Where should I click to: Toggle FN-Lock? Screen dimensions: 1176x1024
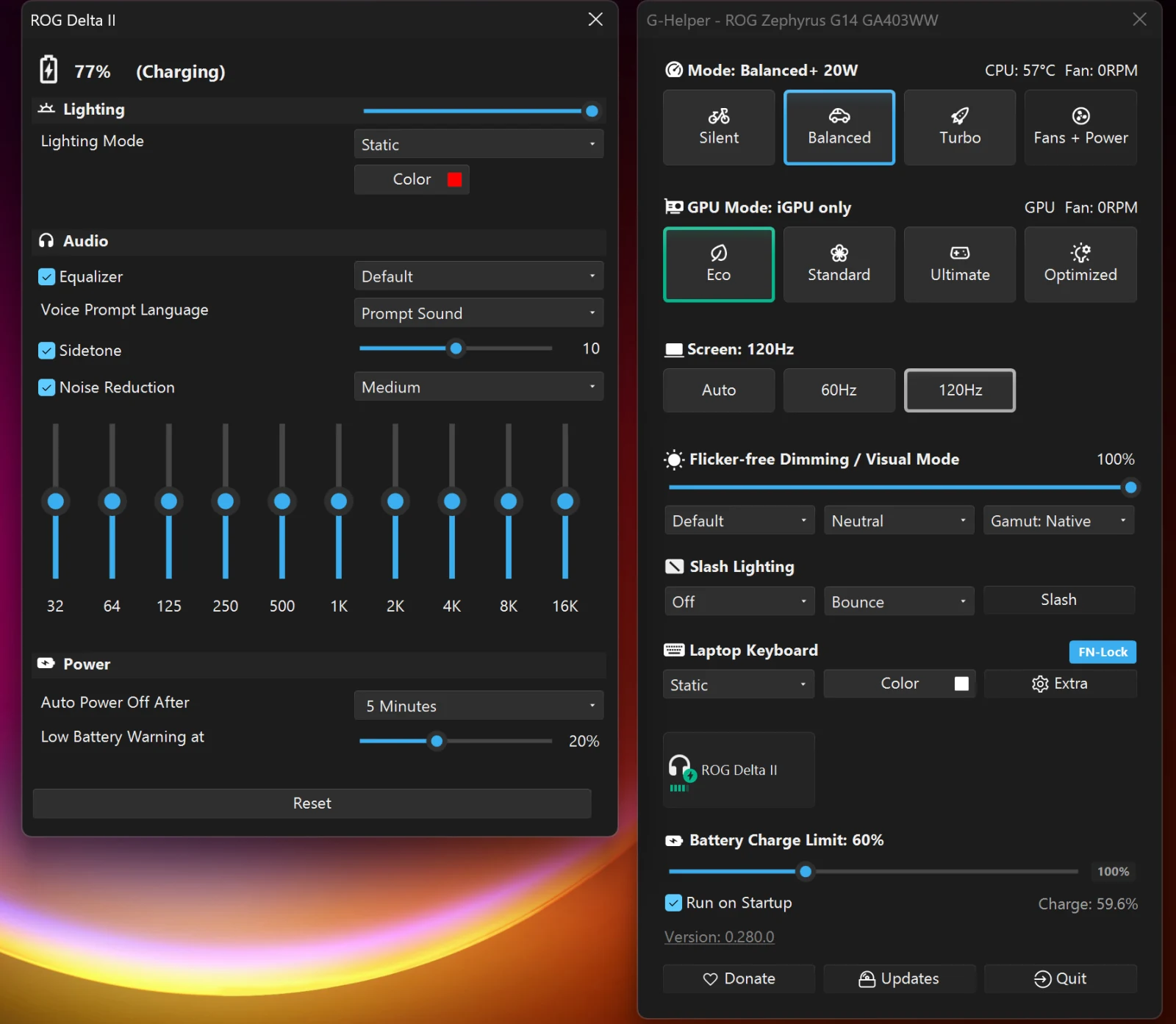(x=1102, y=652)
